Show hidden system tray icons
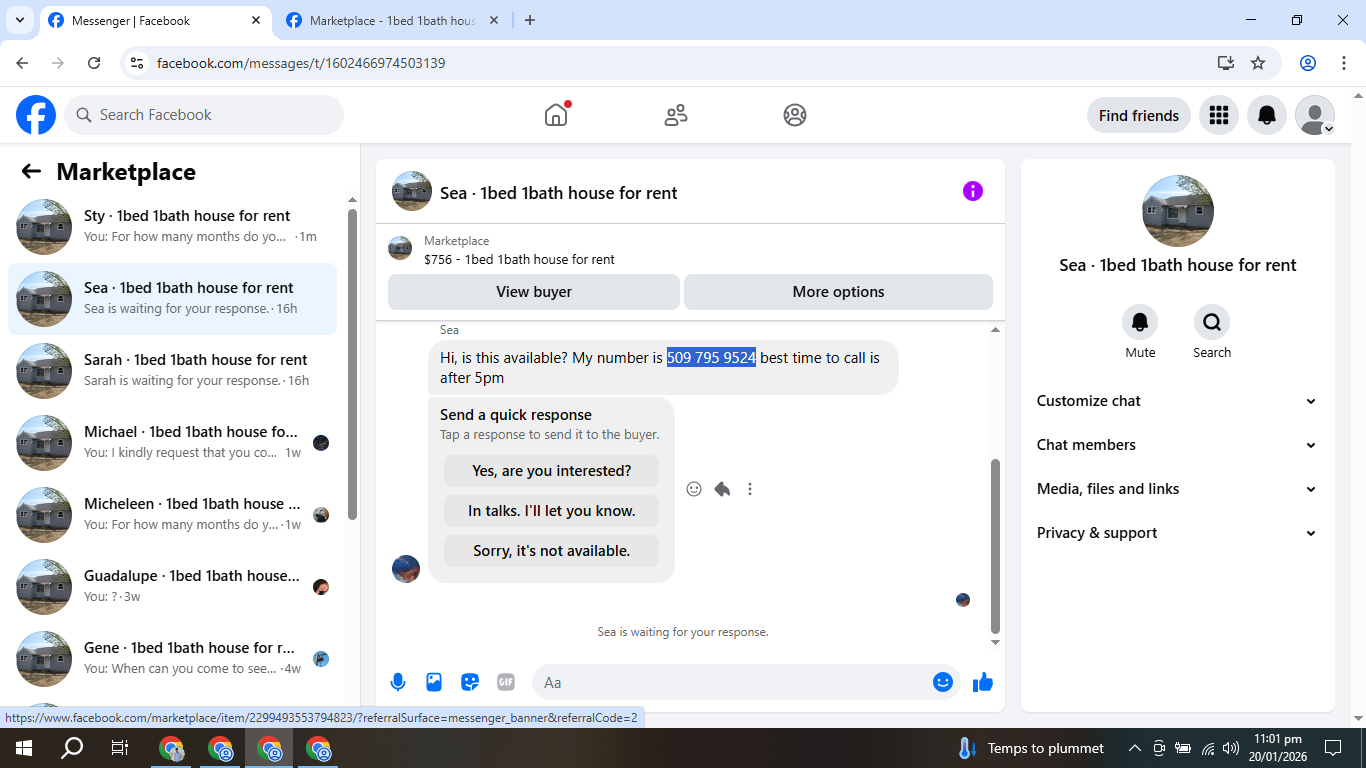The width and height of the screenshot is (1366, 768). [x=1135, y=748]
